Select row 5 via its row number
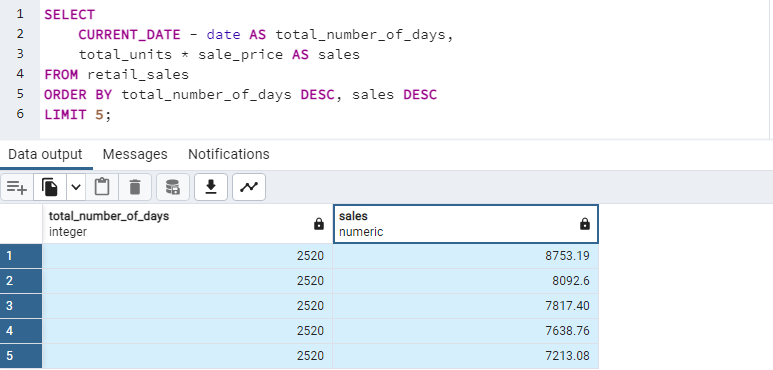 point(21,356)
